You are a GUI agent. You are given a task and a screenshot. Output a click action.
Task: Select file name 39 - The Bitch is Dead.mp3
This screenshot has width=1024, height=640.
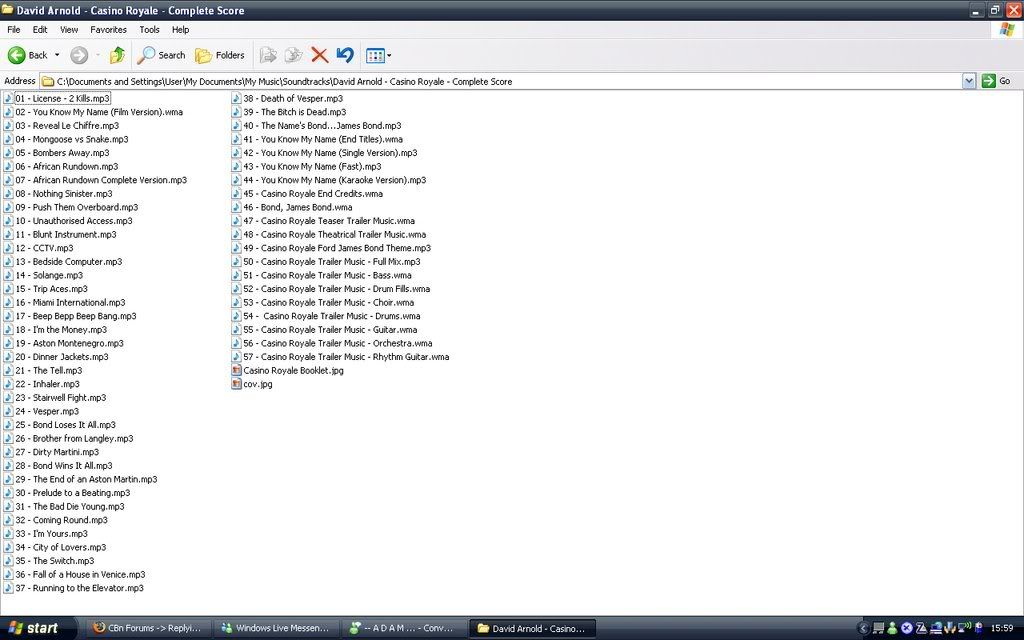(x=295, y=112)
